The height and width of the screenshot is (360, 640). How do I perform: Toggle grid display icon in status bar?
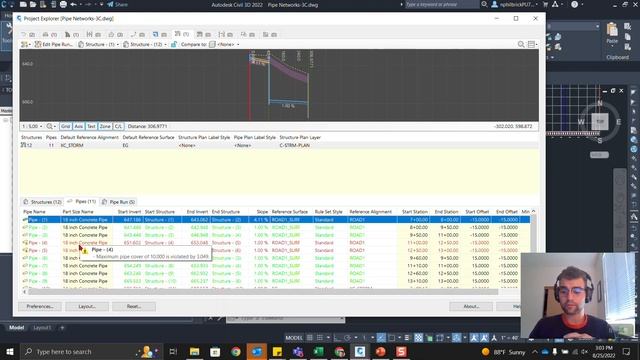pyautogui.click(x=310, y=338)
